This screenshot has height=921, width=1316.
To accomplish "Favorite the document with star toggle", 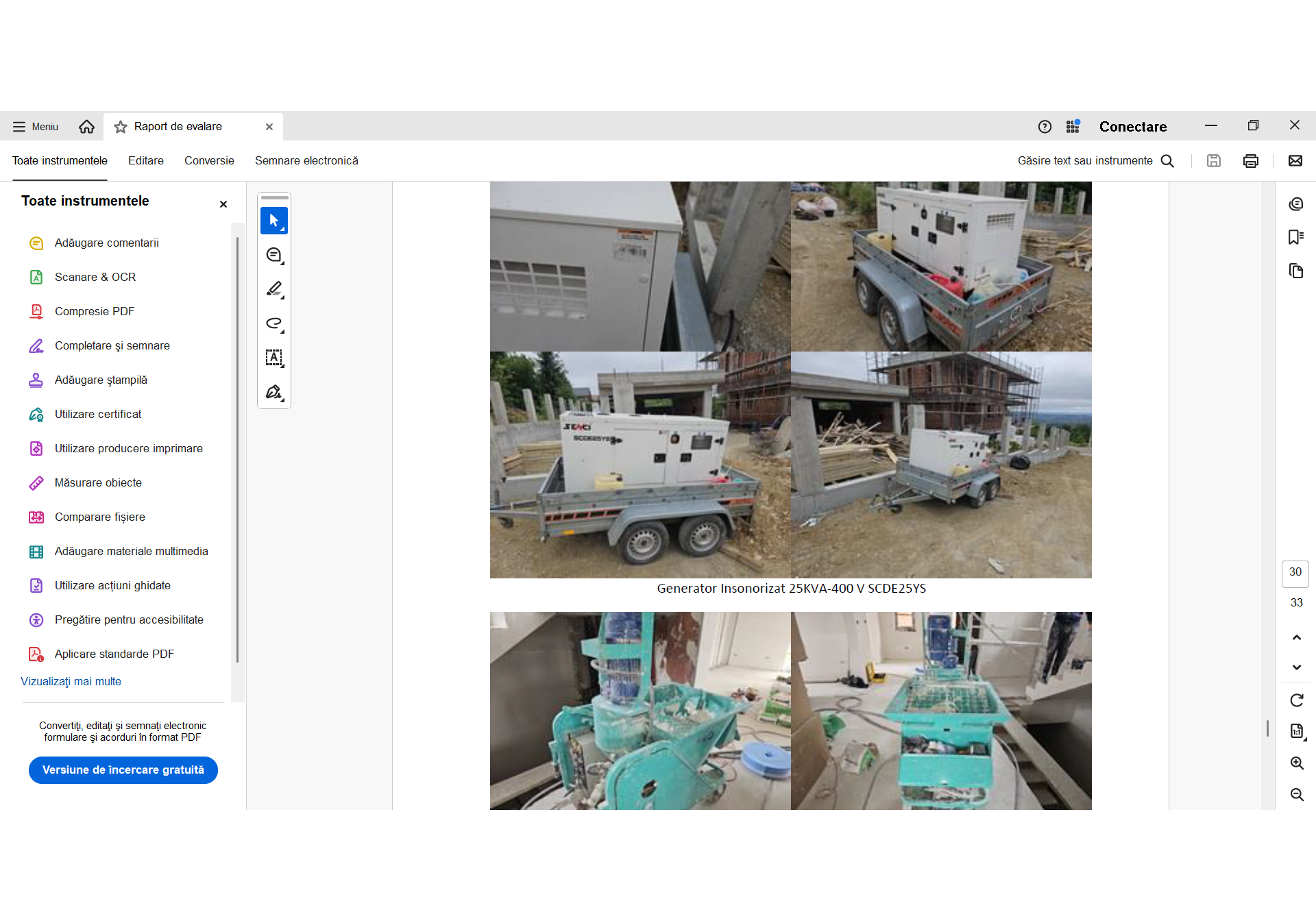I will click(121, 127).
